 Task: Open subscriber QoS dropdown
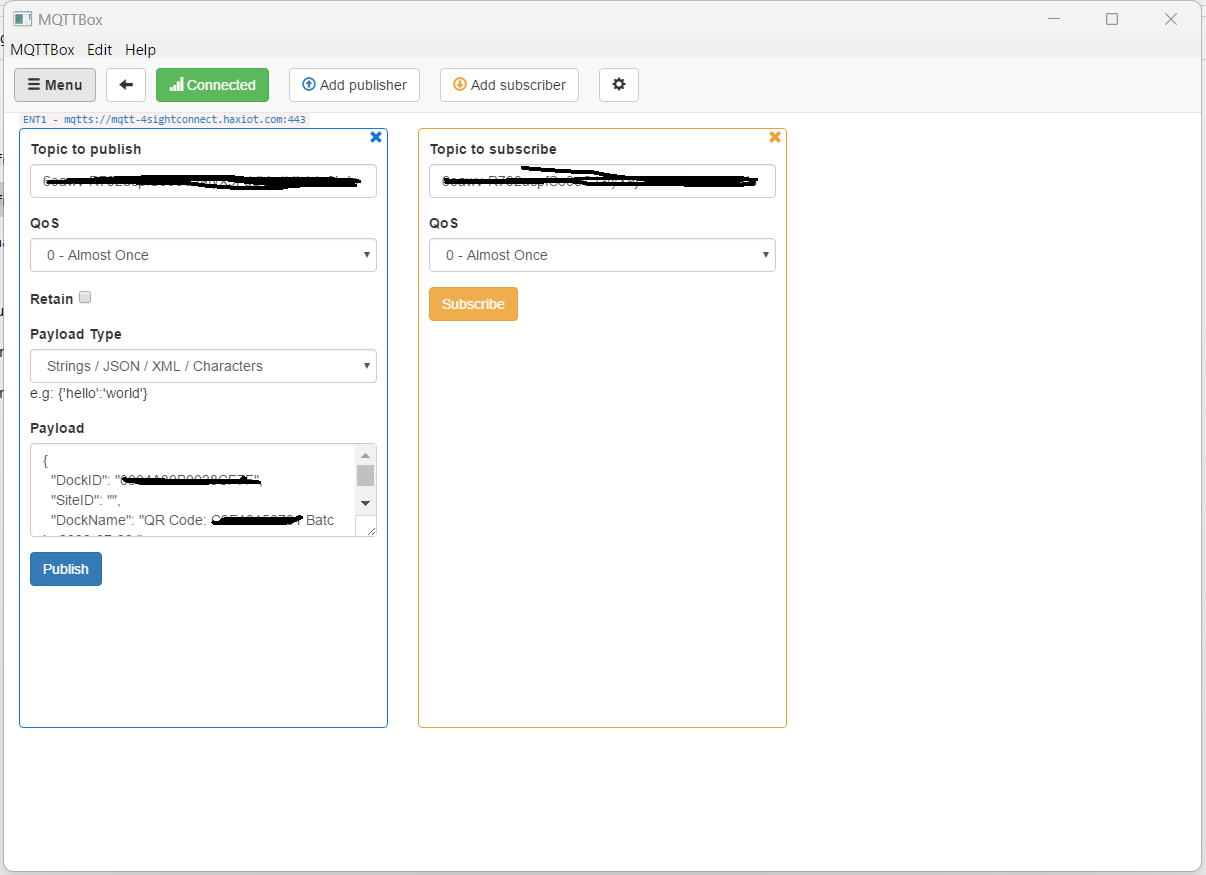click(x=602, y=255)
